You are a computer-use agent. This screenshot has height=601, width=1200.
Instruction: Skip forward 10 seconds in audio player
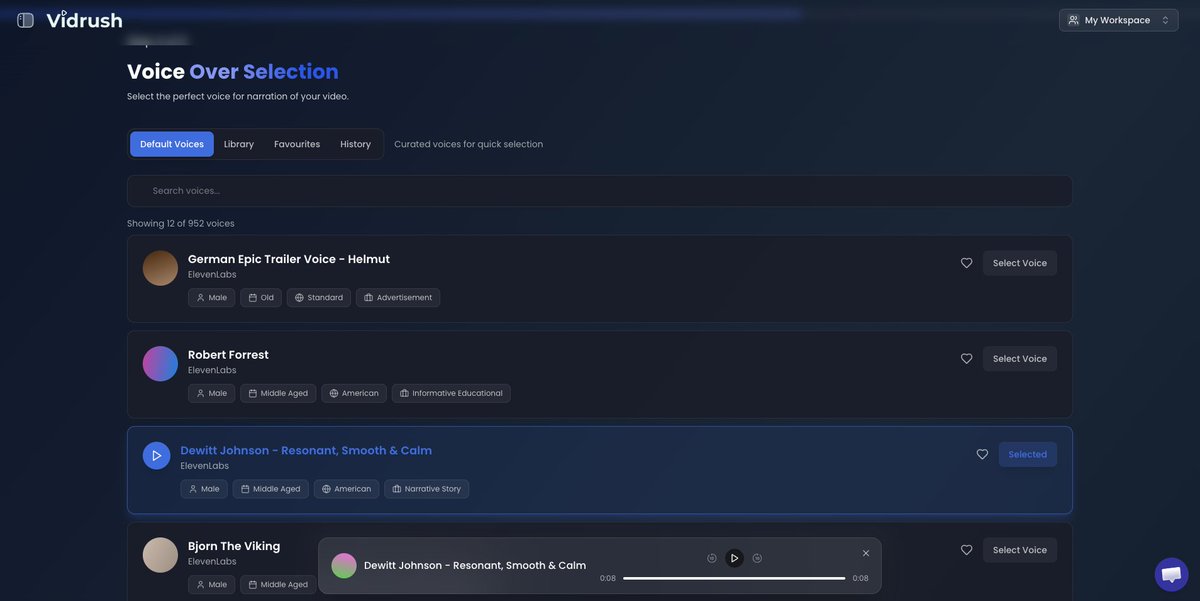click(757, 558)
